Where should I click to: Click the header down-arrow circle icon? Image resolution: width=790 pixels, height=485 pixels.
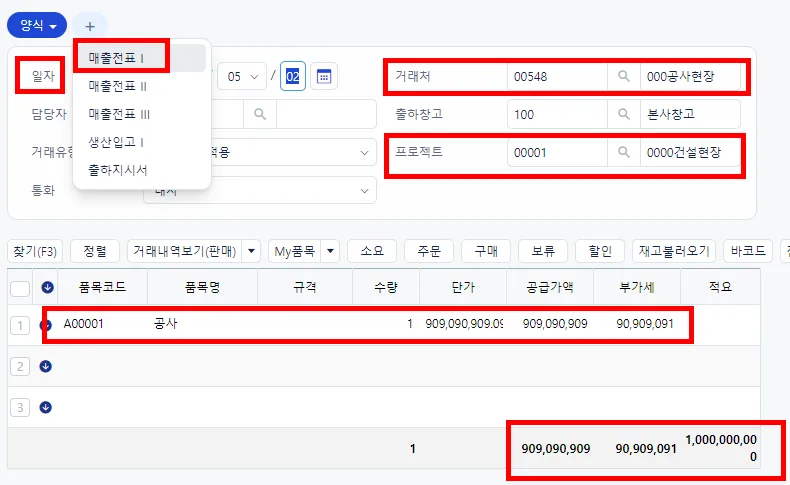point(47,288)
